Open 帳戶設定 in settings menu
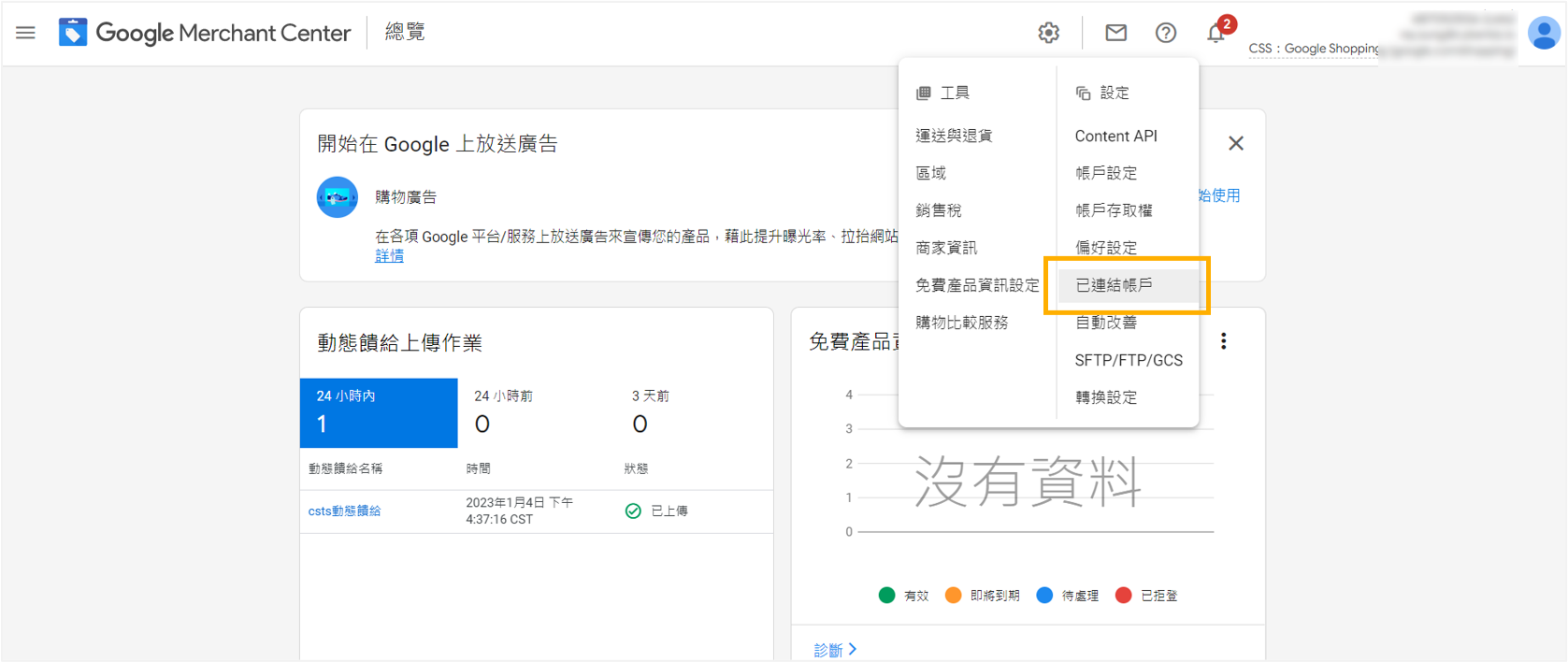The width and height of the screenshot is (1568, 662). (x=1106, y=173)
